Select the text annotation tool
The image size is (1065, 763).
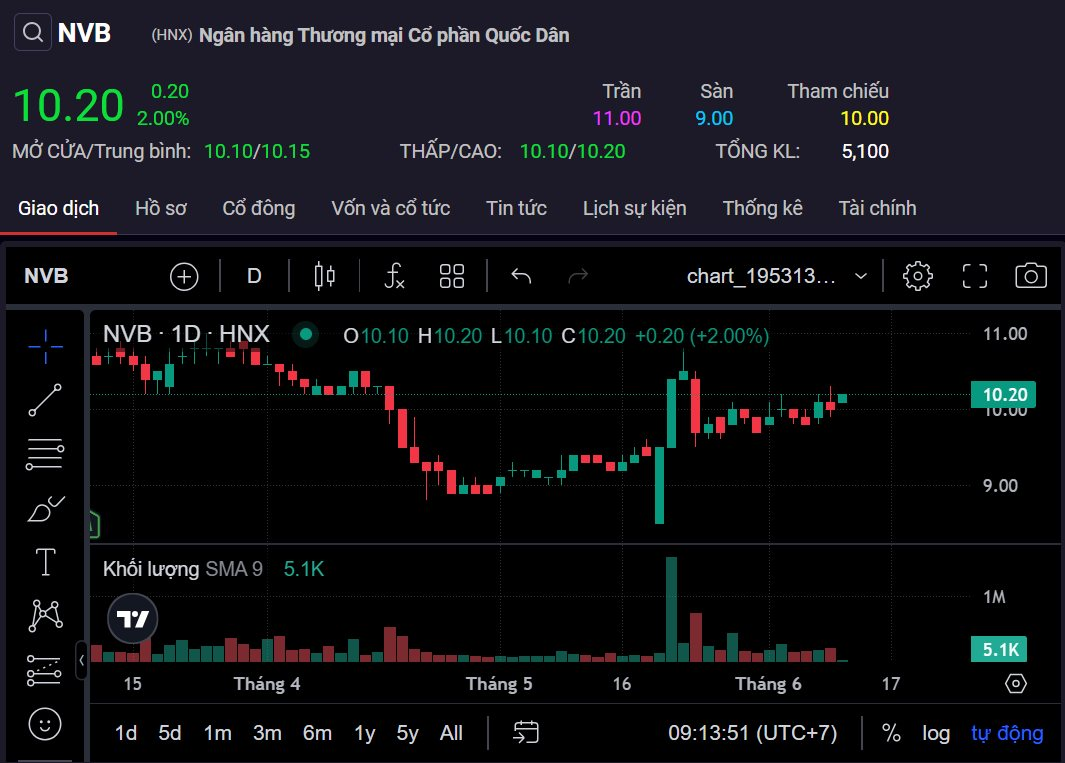click(45, 561)
